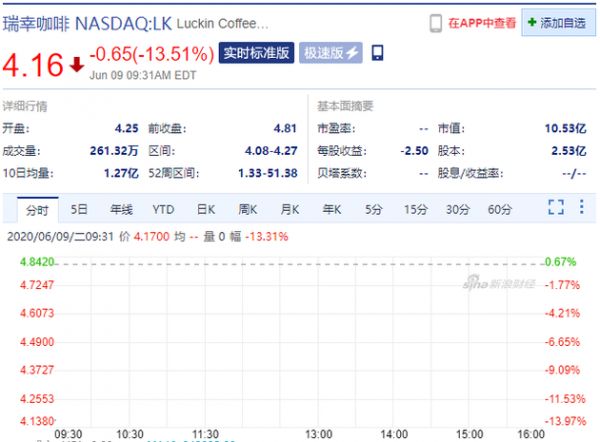Expand the chart to fullscreen
Viewport: 600px width, 442px height.
[556, 208]
